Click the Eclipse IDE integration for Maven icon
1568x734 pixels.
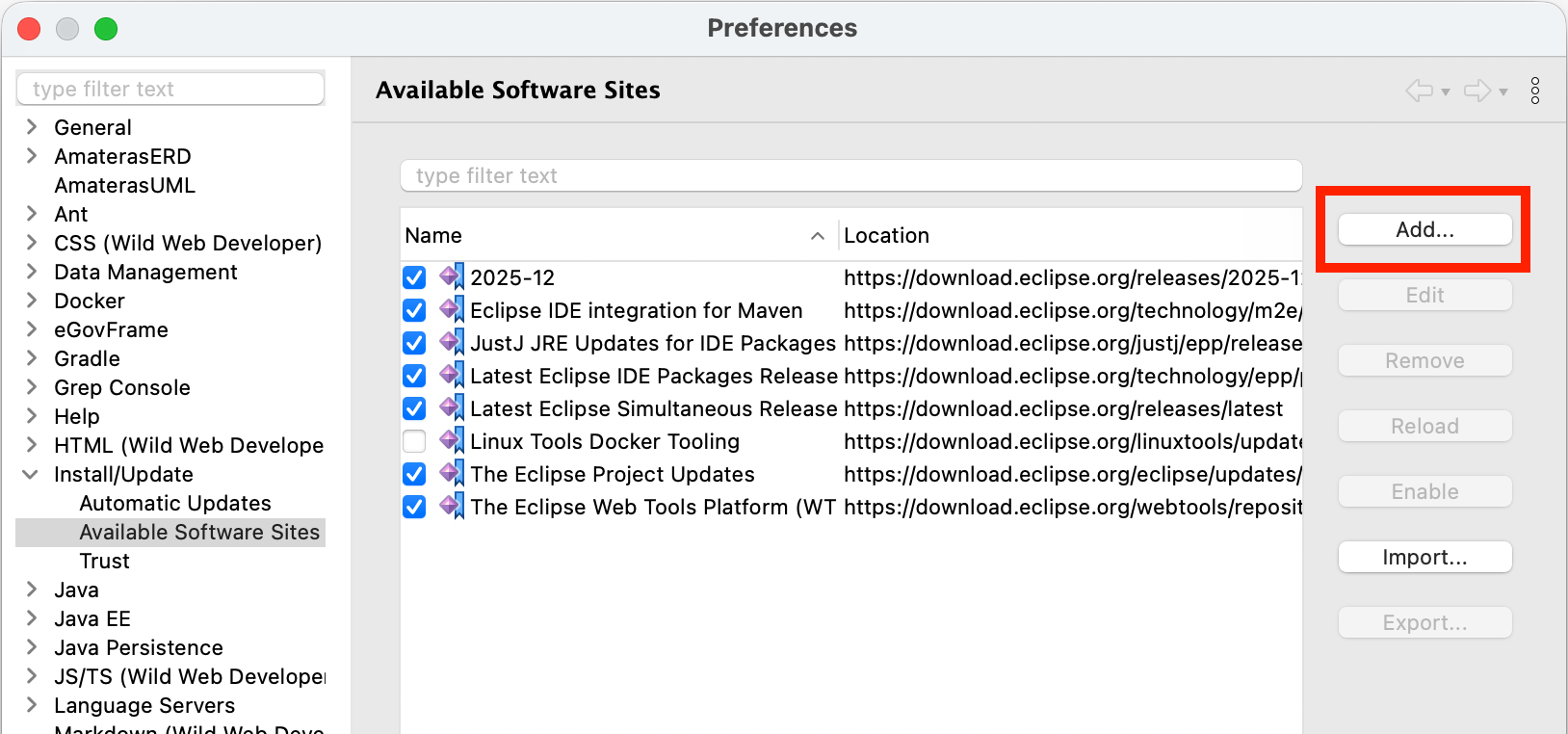point(452,310)
